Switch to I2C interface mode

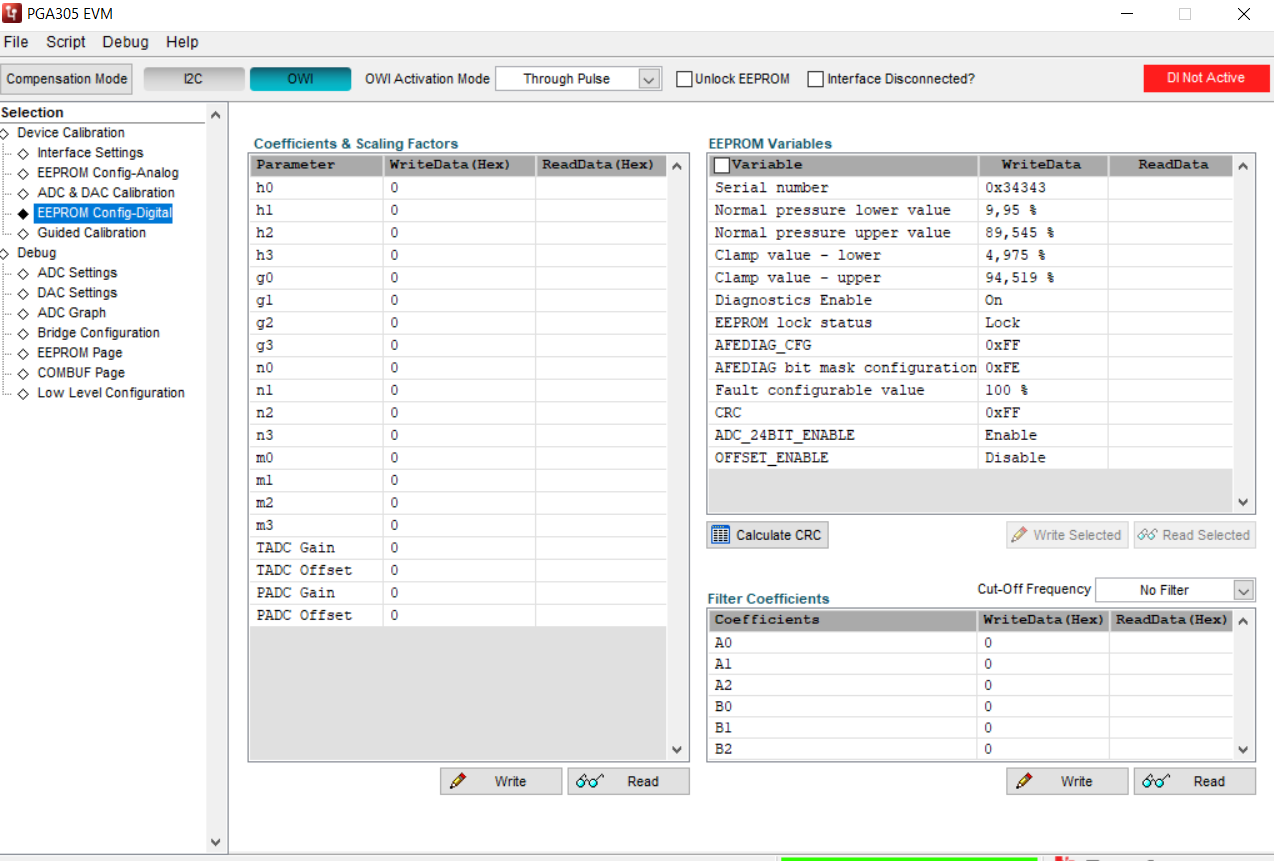(x=194, y=78)
